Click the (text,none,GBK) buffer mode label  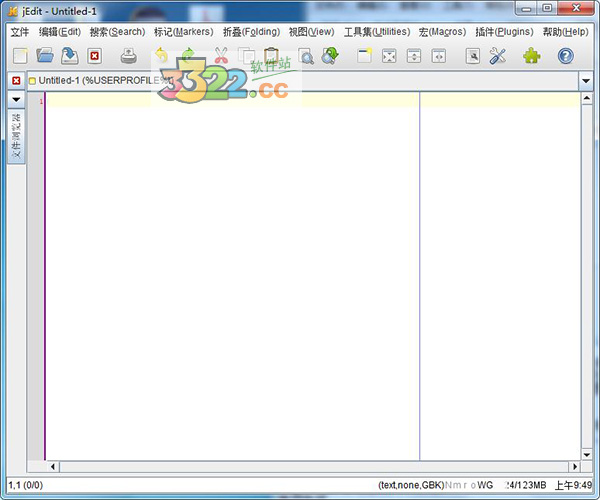click(410, 485)
